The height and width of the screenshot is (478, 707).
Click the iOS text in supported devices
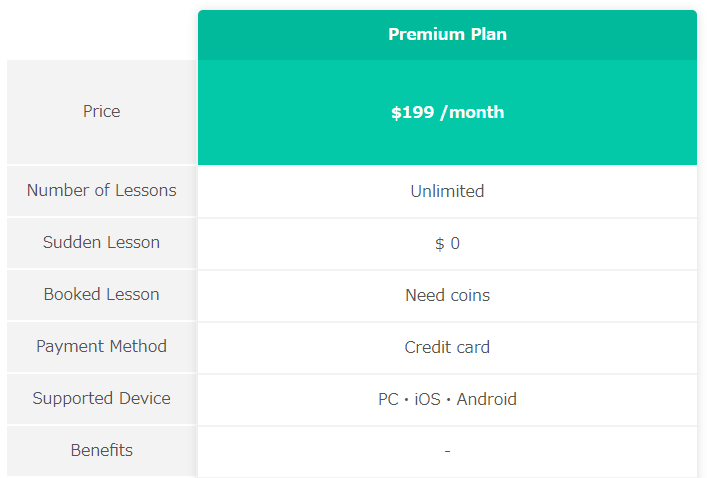click(x=427, y=399)
